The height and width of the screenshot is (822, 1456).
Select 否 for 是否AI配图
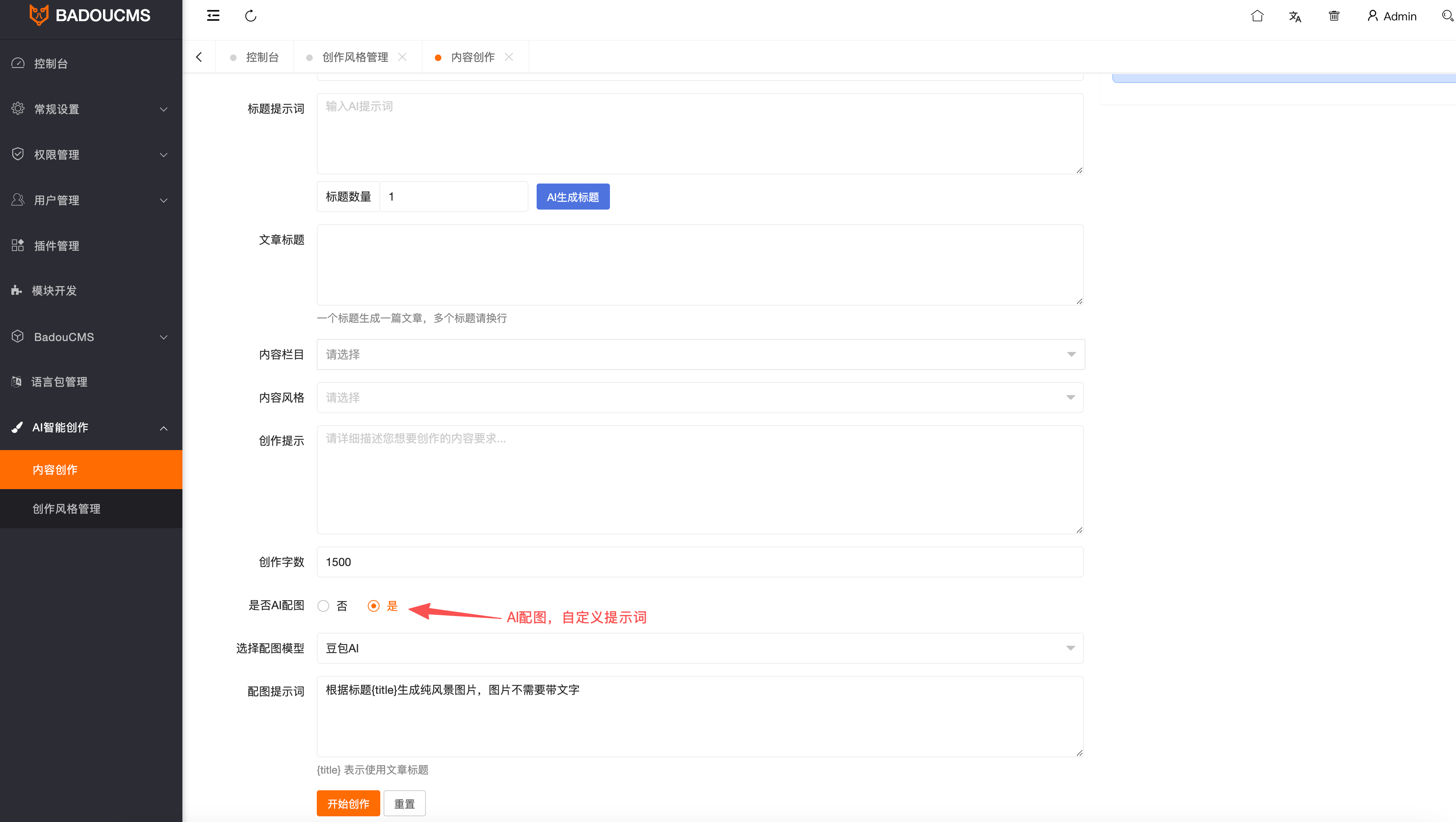(x=323, y=606)
